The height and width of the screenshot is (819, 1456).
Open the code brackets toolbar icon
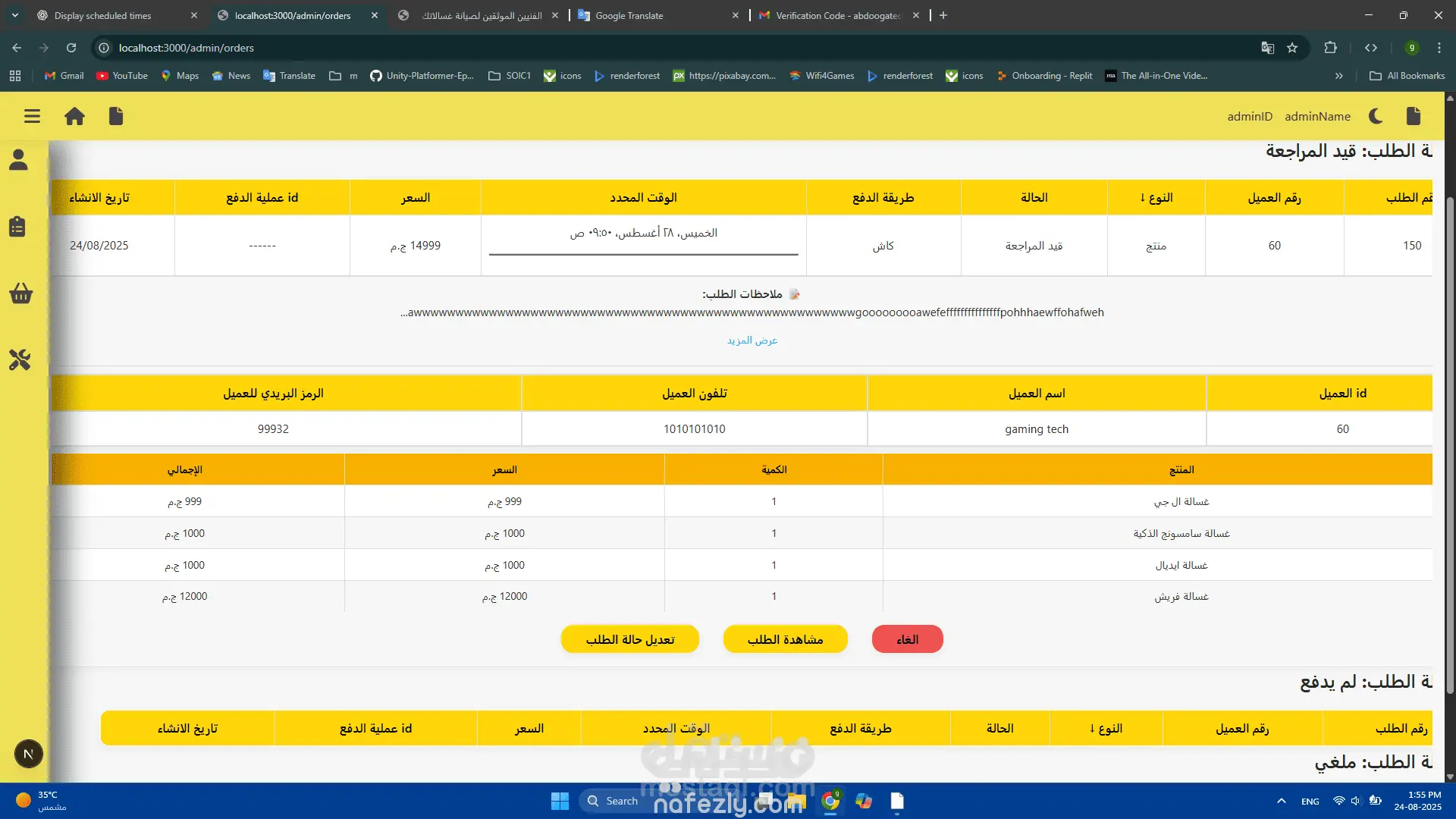click(1371, 48)
